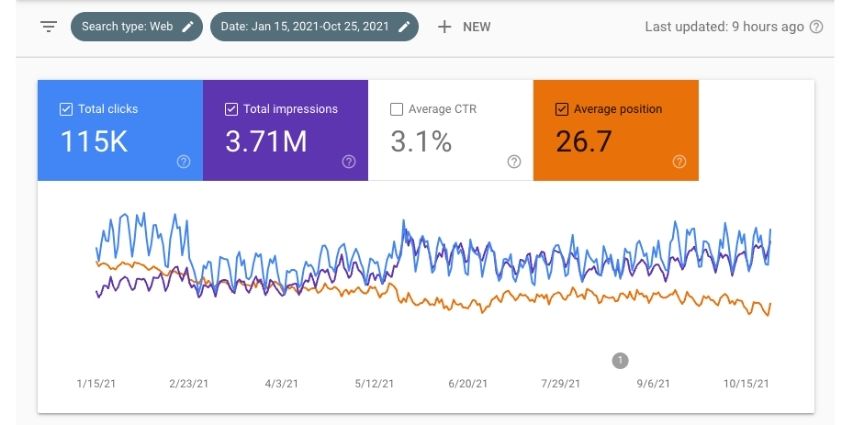Click the annotation marker labeled 1

click(620, 360)
